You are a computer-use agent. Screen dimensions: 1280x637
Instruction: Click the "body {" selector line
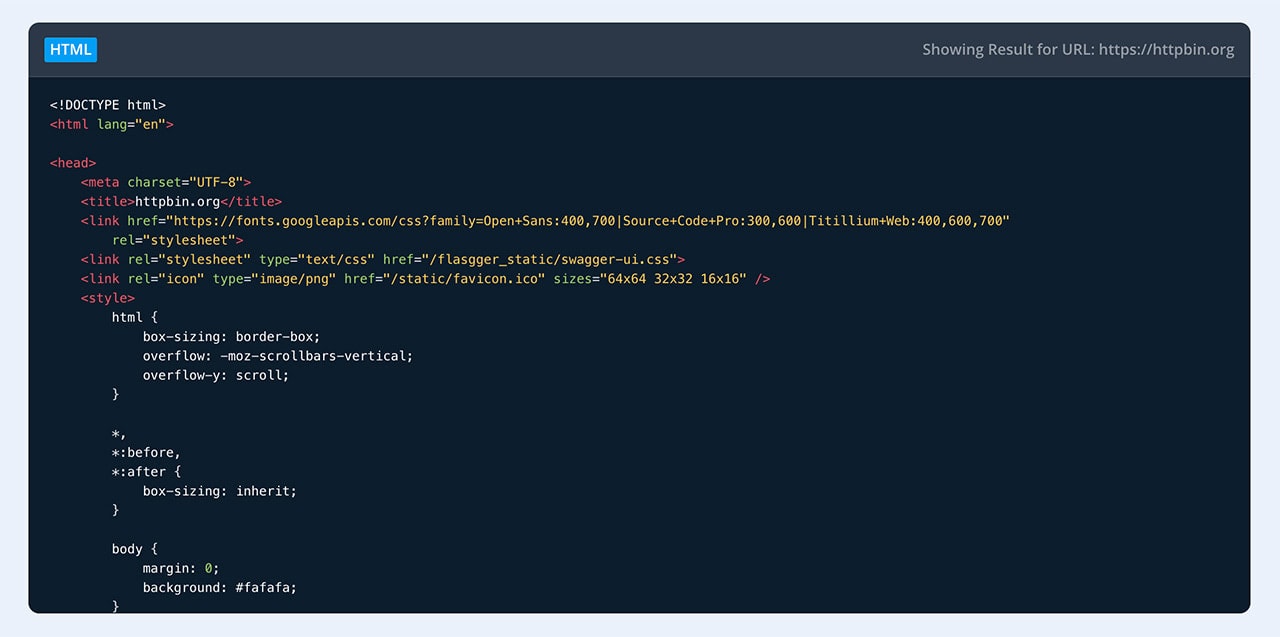[x=135, y=549]
